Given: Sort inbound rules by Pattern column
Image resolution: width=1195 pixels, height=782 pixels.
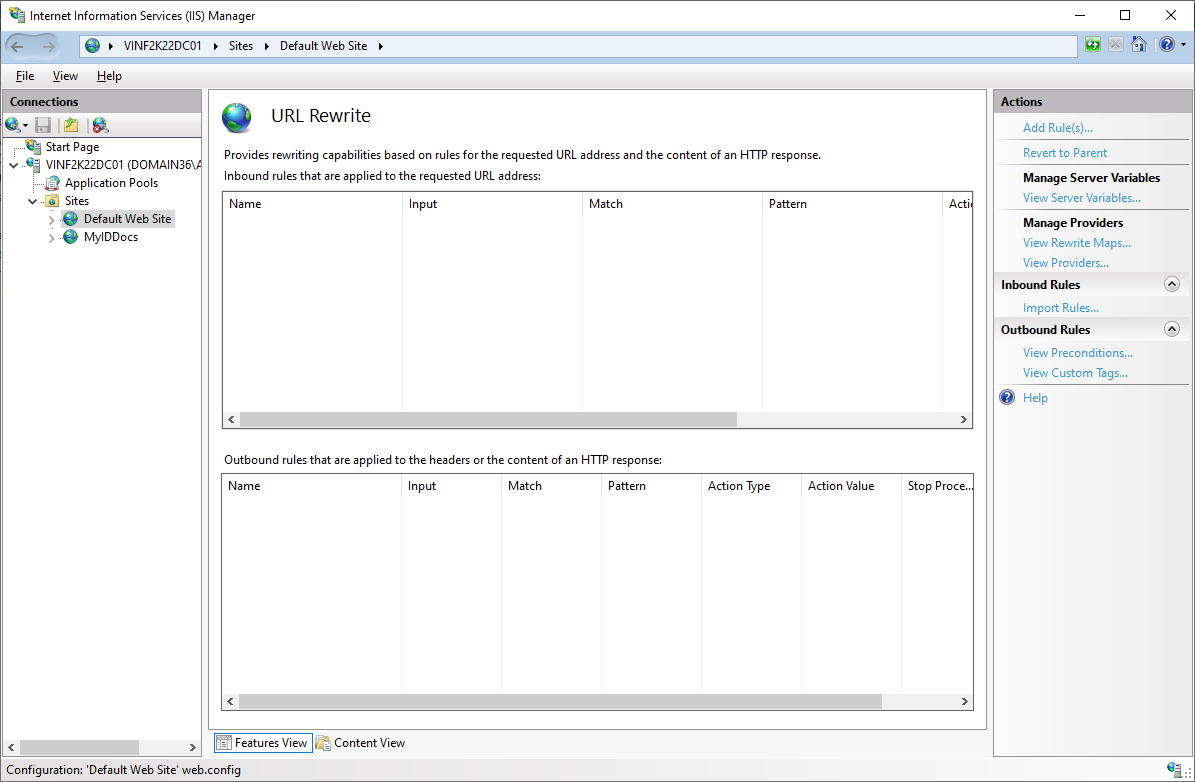Looking at the screenshot, I should tap(852, 204).
